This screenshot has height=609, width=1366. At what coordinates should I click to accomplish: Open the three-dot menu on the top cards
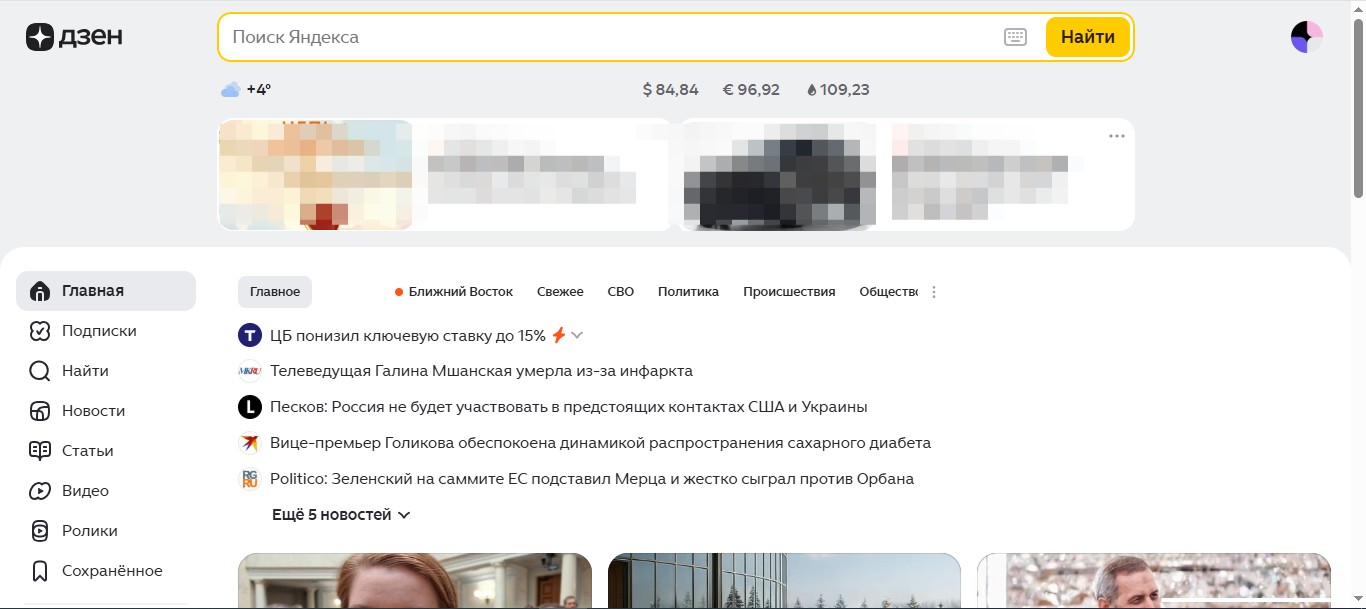pyautogui.click(x=1115, y=138)
